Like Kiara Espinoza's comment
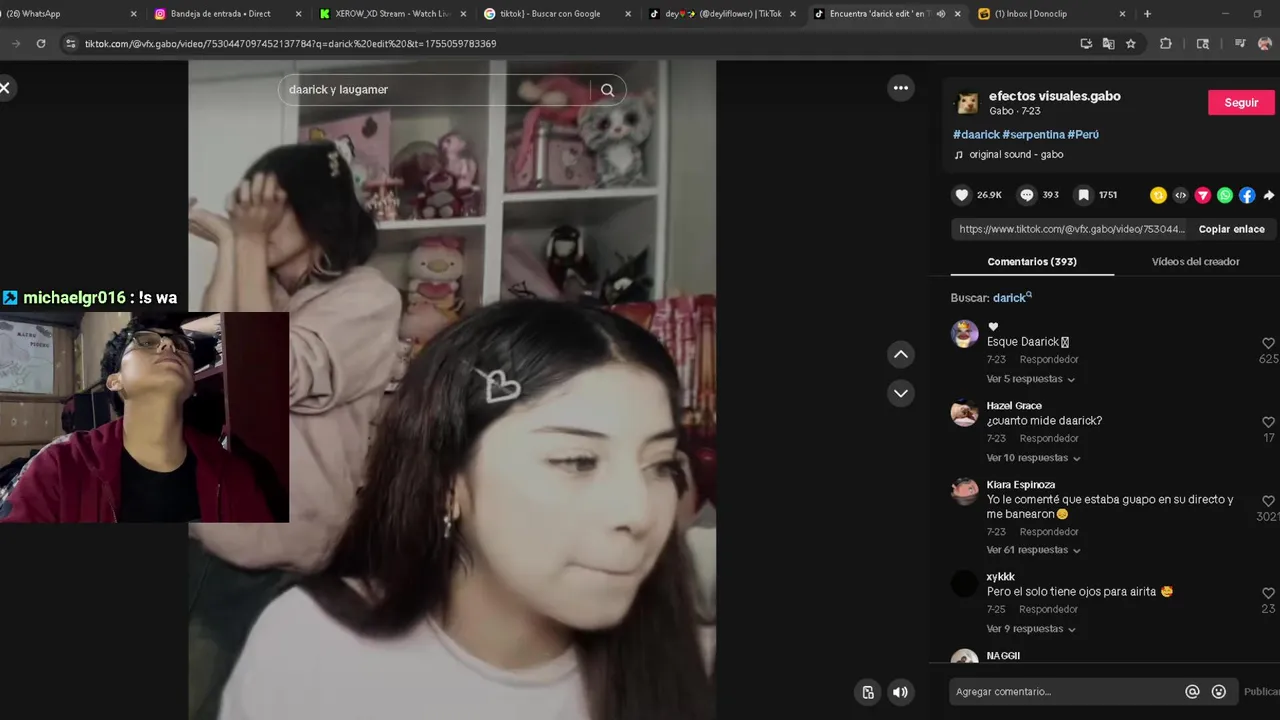The width and height of the screenshot is (1280, 720). pos(1268,501)
